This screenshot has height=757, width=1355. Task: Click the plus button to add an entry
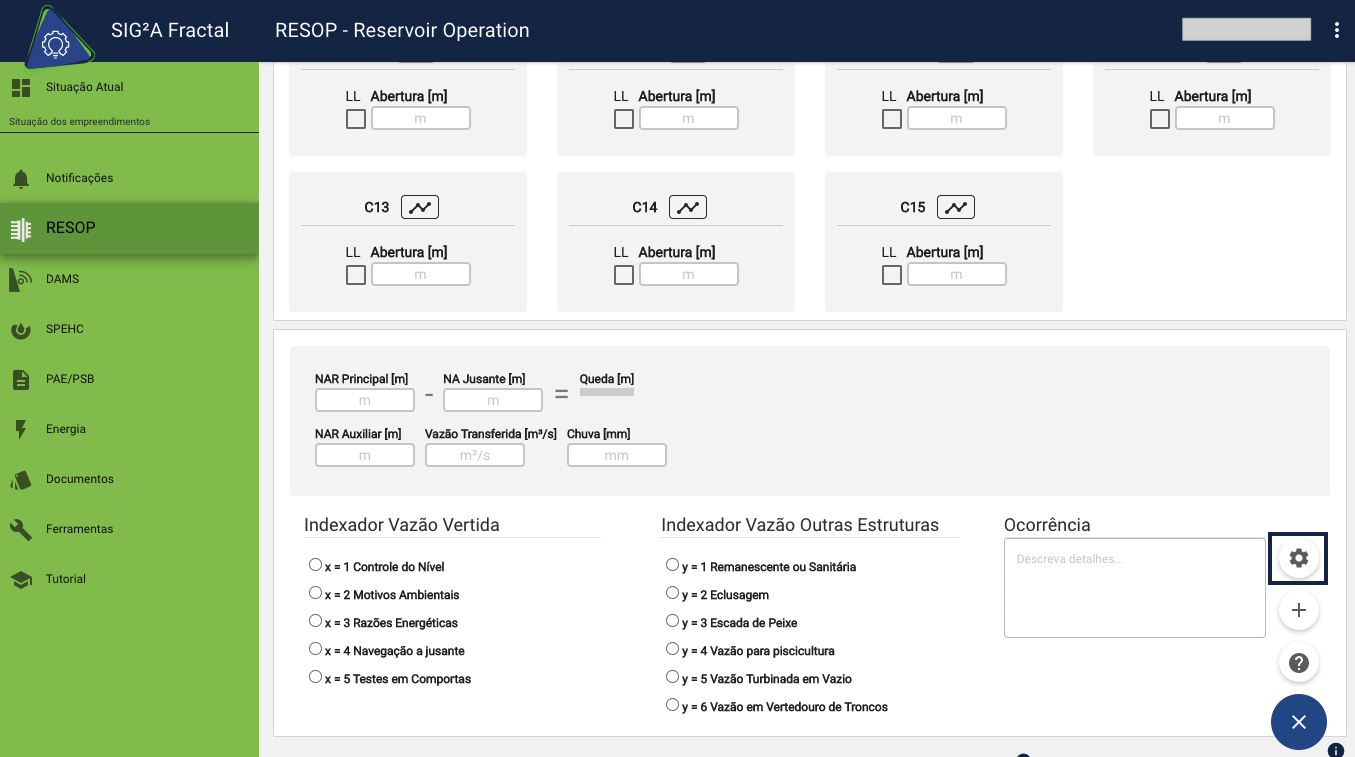pos(1298,610)
